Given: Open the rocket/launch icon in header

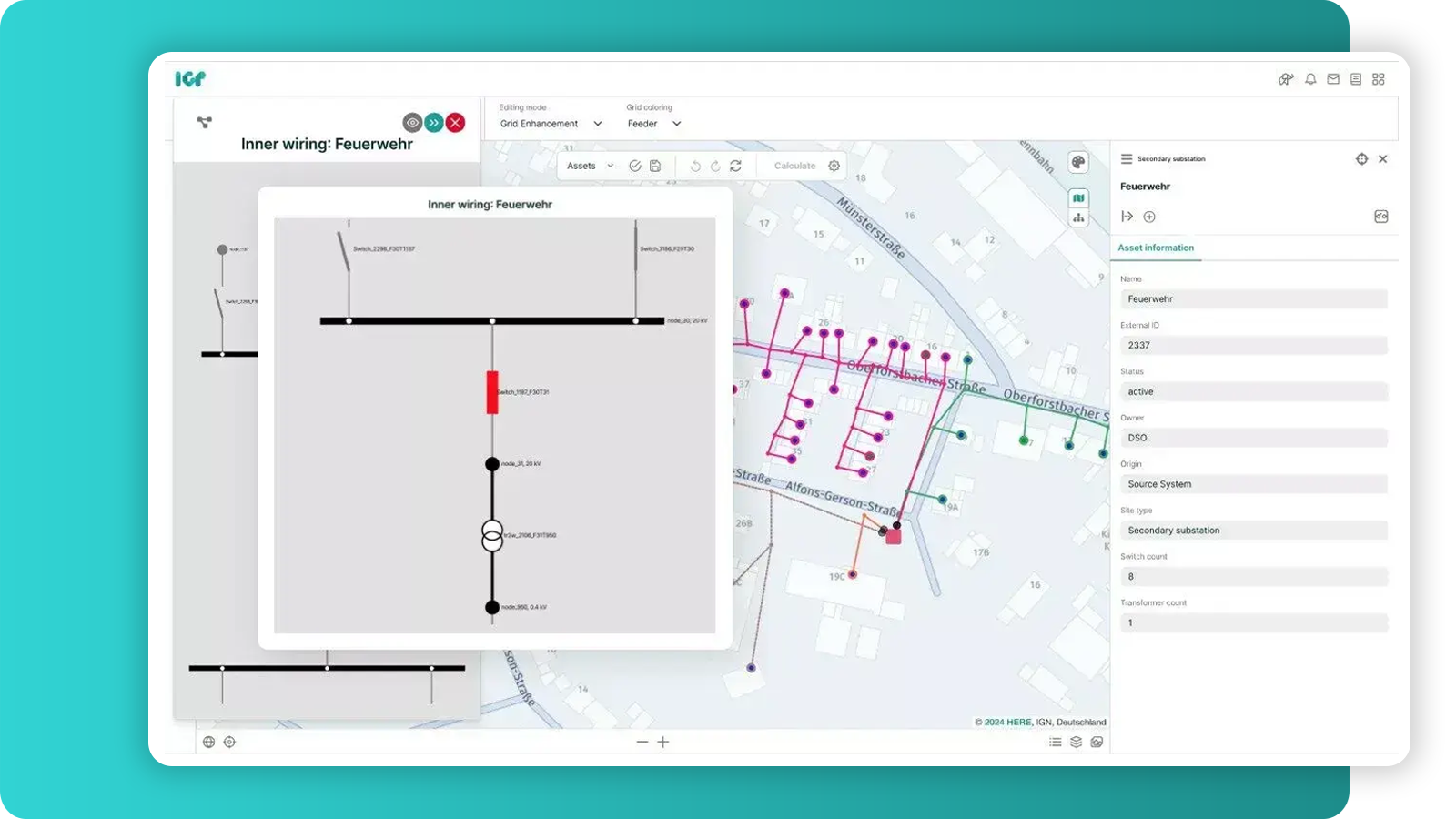Looking at the screenshot, I should (x=1286, y=79).
